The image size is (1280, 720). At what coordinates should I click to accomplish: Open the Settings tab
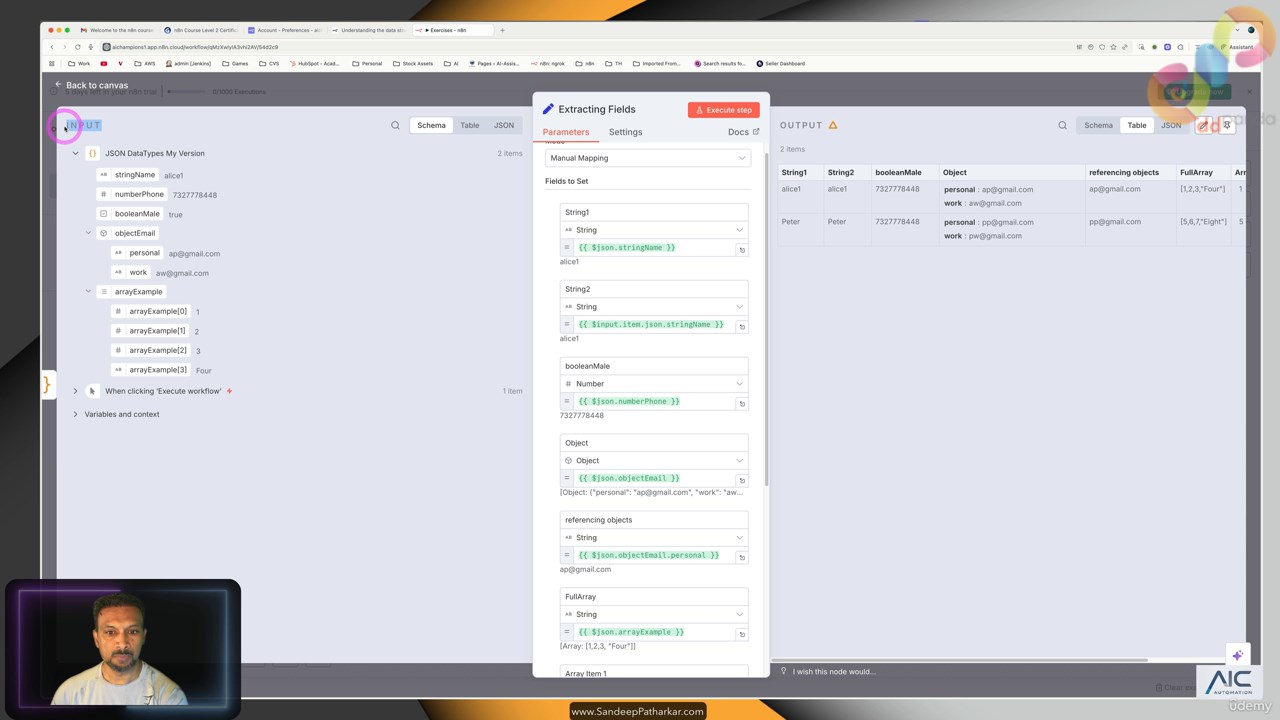(625, 132)
